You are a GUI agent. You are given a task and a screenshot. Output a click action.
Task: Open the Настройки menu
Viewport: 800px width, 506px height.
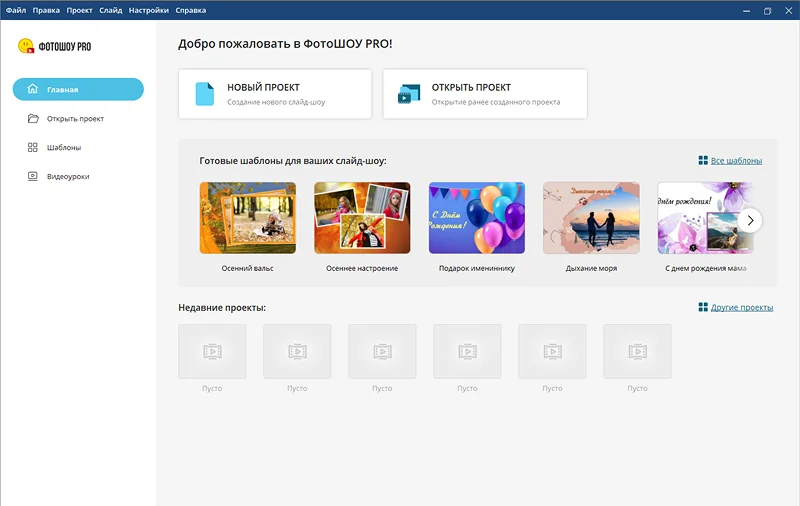[148, 10]
